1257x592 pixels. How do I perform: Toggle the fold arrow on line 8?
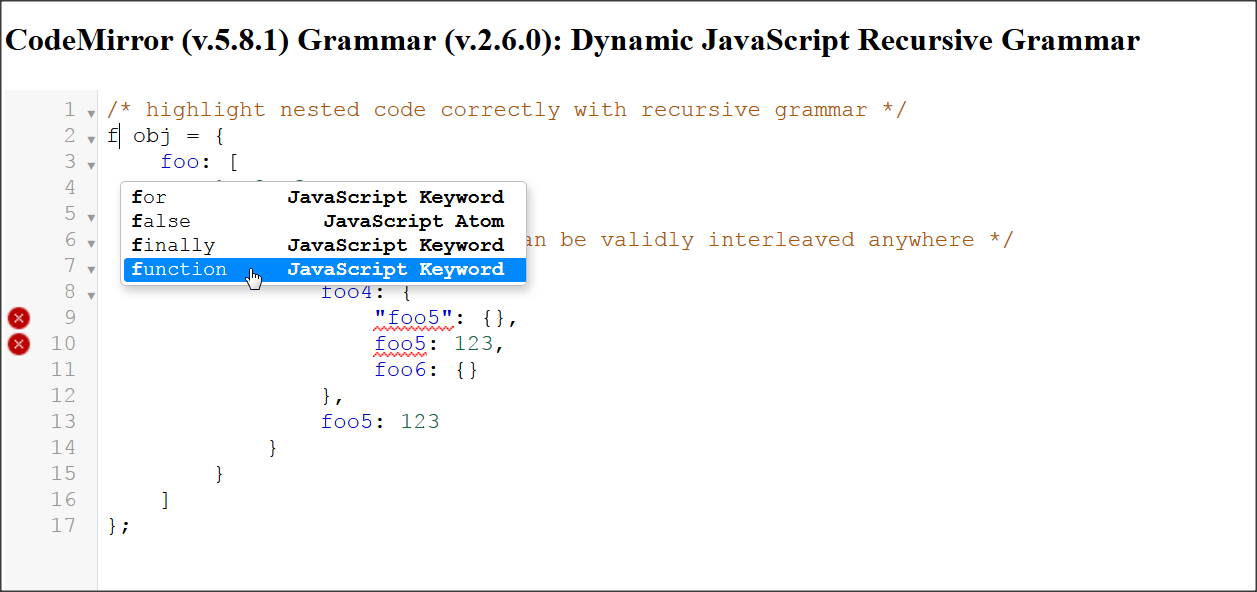[x=91, y=295]
